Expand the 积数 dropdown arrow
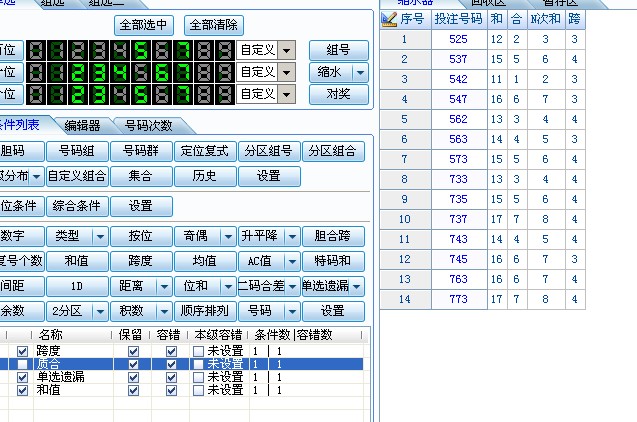The width and height of the screenshot is (637, 422). [164, 312]
